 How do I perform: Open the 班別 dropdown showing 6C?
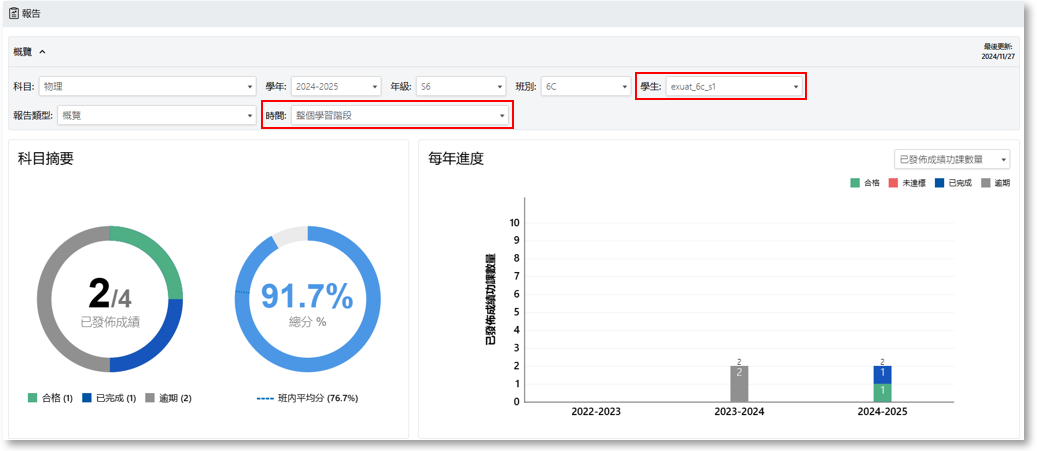[584, 87]
